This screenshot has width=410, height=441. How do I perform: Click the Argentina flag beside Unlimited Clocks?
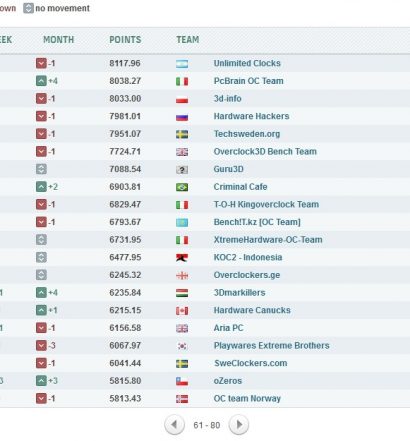coord(182,64)
